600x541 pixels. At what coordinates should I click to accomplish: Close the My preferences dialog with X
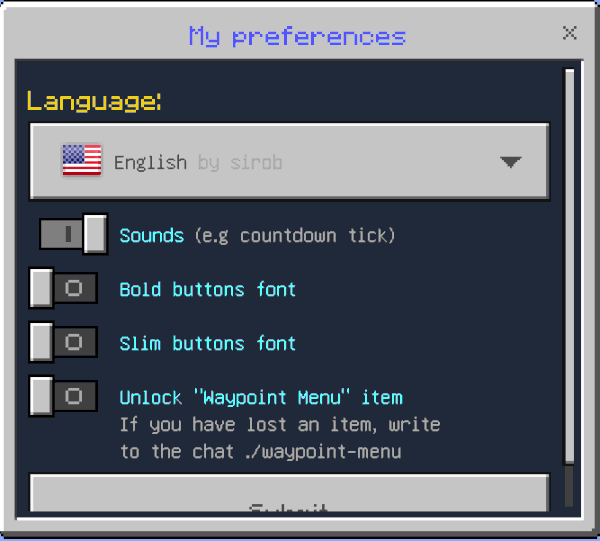(x=570, y=33)
